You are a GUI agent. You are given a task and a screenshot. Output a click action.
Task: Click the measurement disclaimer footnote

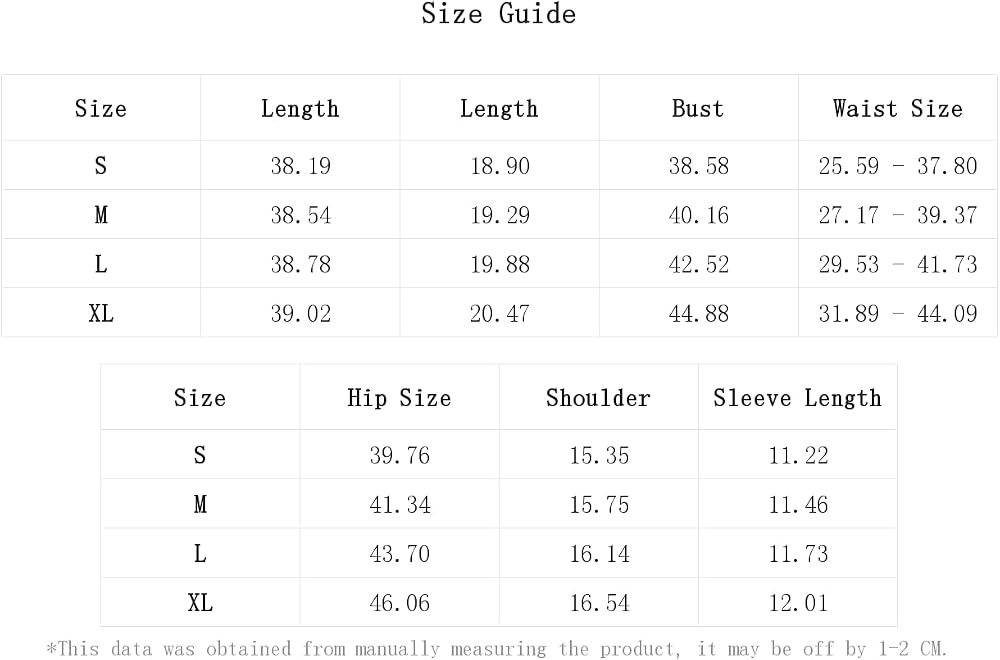(x=496, y=649)
